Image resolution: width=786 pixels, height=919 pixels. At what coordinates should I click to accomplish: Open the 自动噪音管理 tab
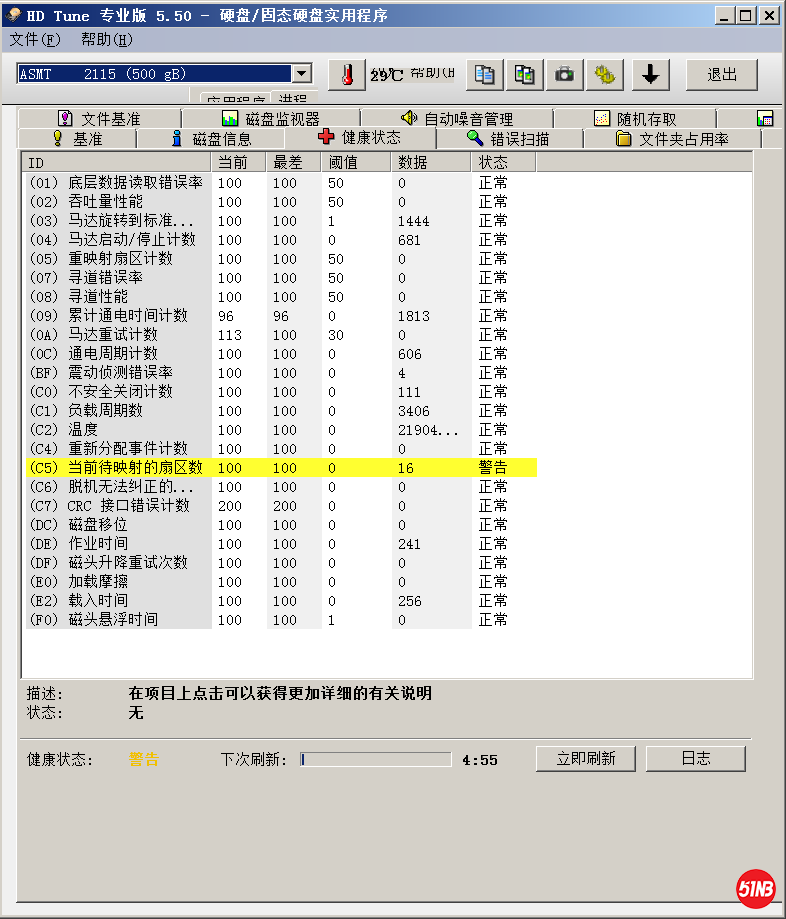click(456, 119)
